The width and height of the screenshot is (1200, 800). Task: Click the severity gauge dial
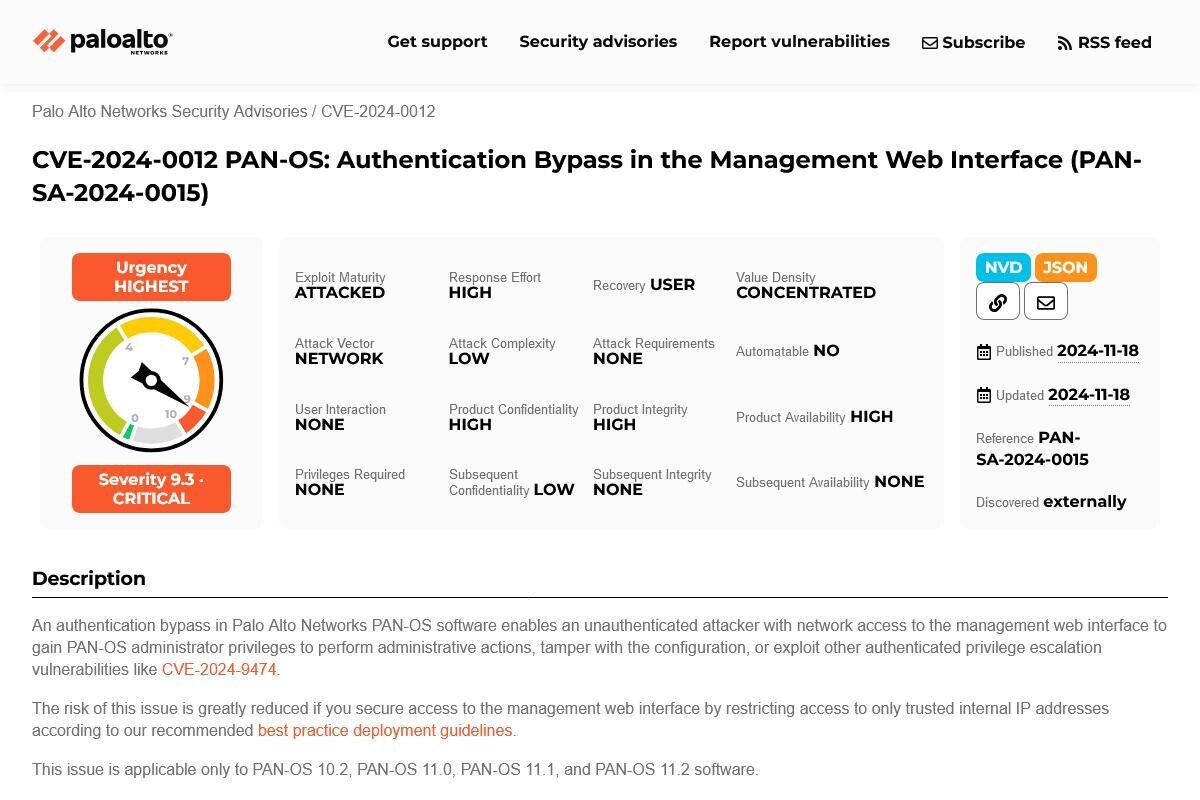point(151,381)
